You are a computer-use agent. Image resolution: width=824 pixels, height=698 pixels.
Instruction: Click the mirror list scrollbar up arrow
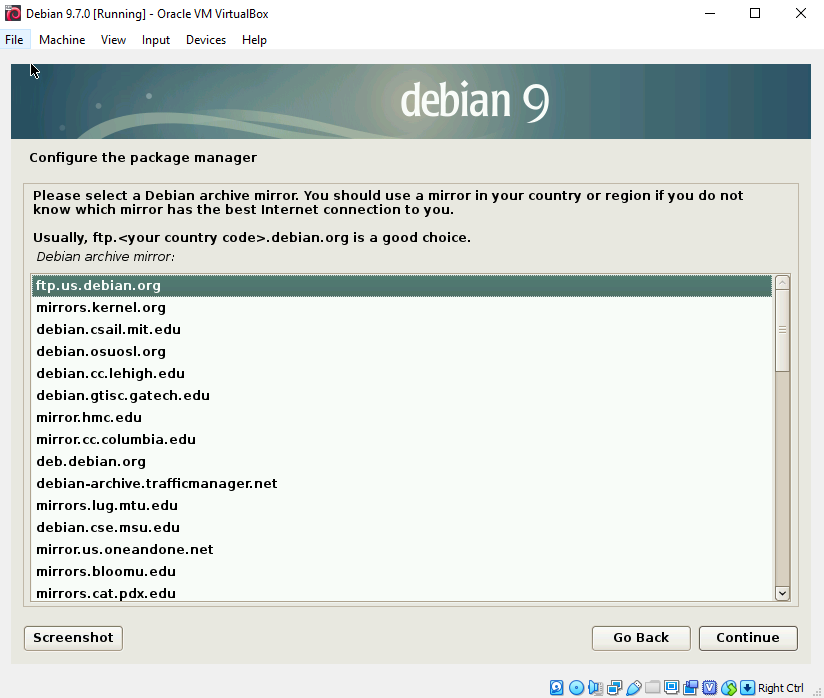pos(782,283)
